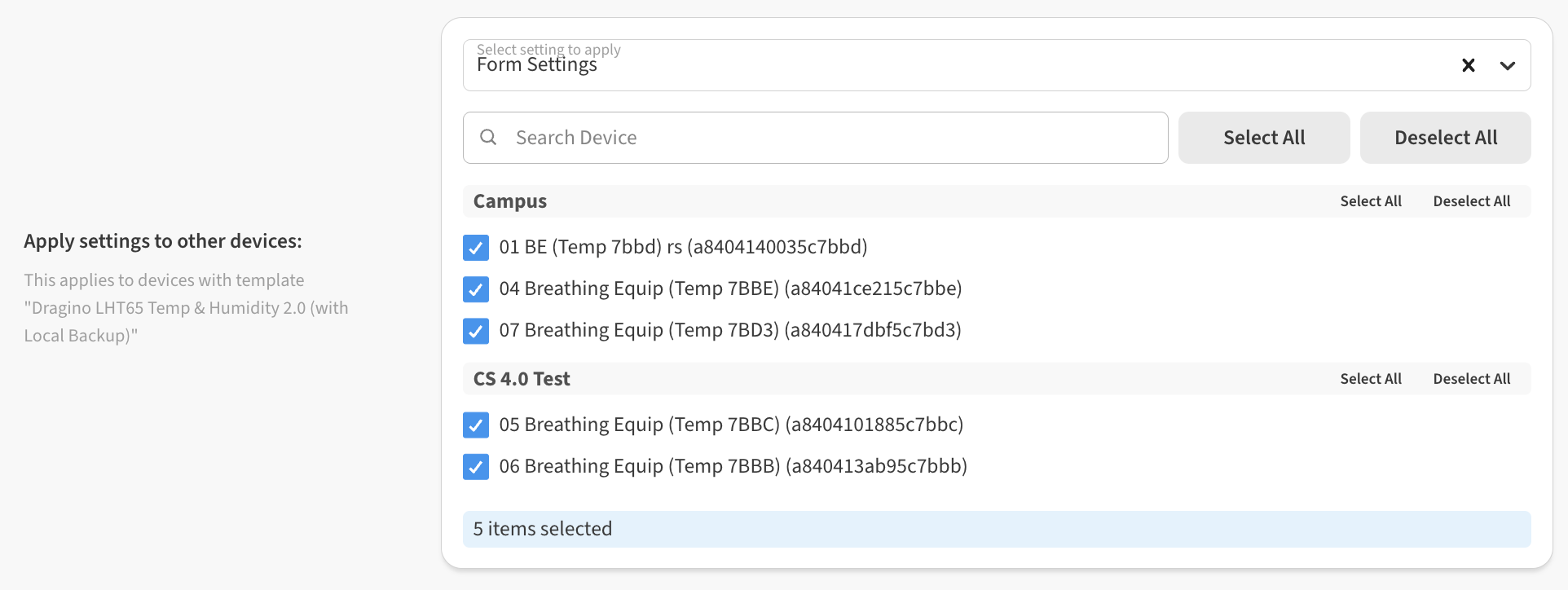The image size is (1568, 590).
Task: Click the magnifying glass search icon
Action: (488, 137)
